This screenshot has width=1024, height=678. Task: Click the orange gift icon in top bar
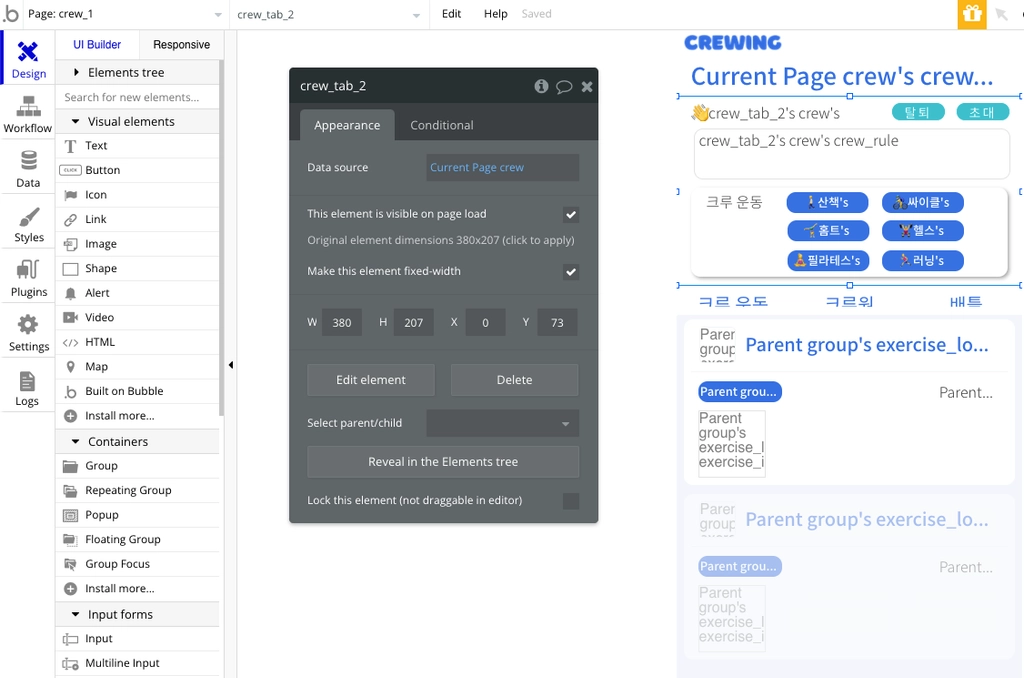point(972,14)
